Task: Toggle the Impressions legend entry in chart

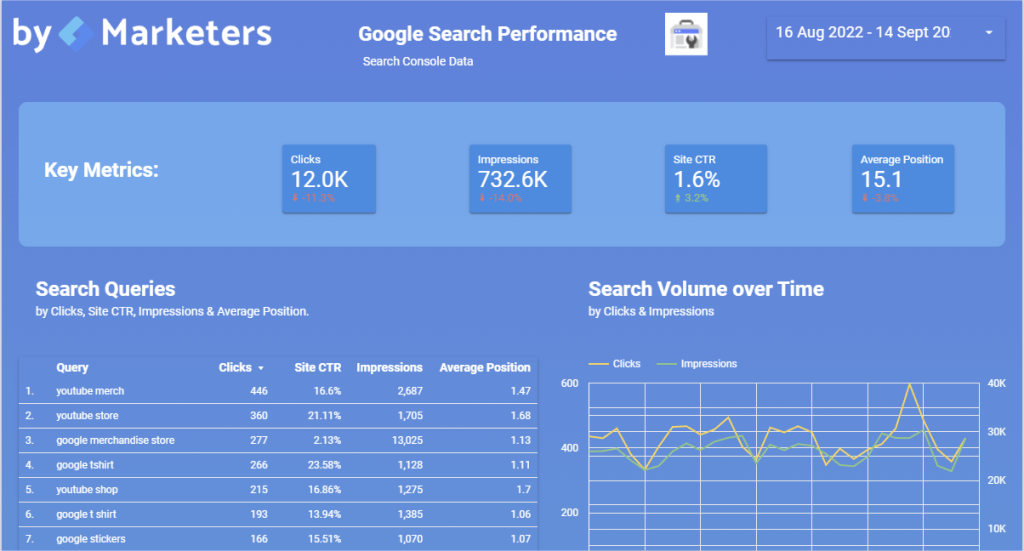Action: (x=697, y=364)
